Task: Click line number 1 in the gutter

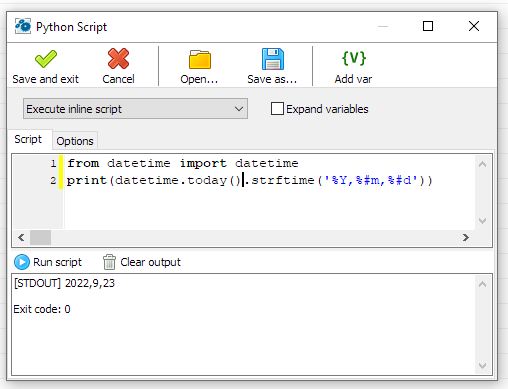Action: pyautogui.click(x=53, y=164)
